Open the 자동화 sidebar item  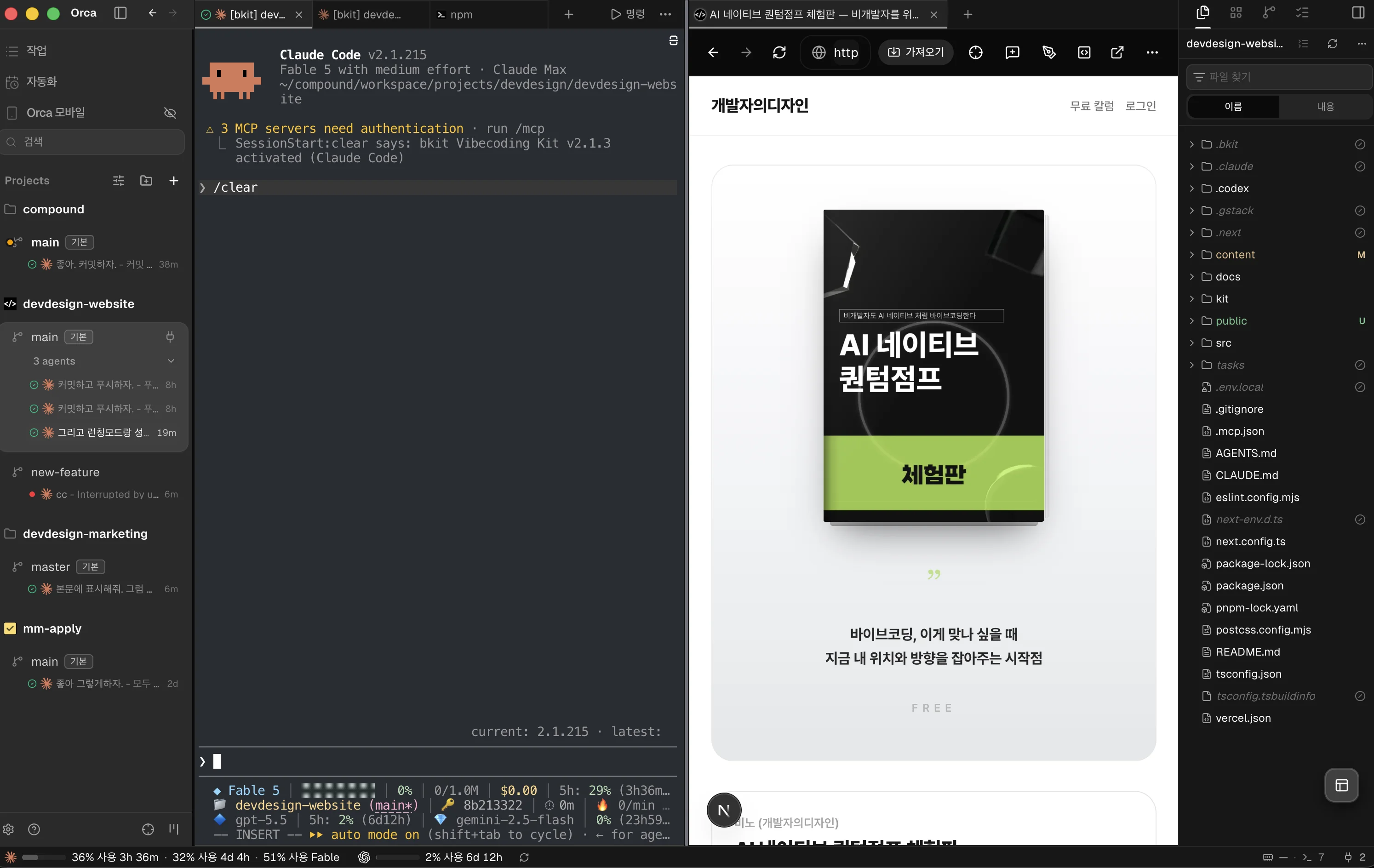tap(42, 81)
